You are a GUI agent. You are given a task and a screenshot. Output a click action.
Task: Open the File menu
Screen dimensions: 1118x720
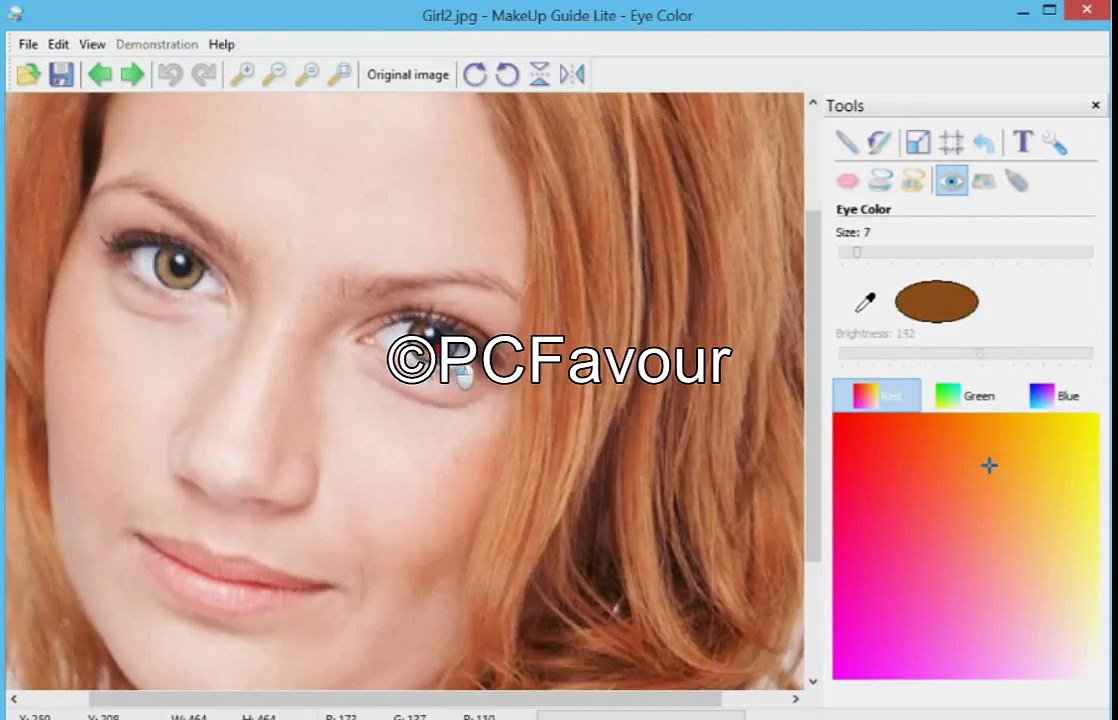[x=29, y=44]
